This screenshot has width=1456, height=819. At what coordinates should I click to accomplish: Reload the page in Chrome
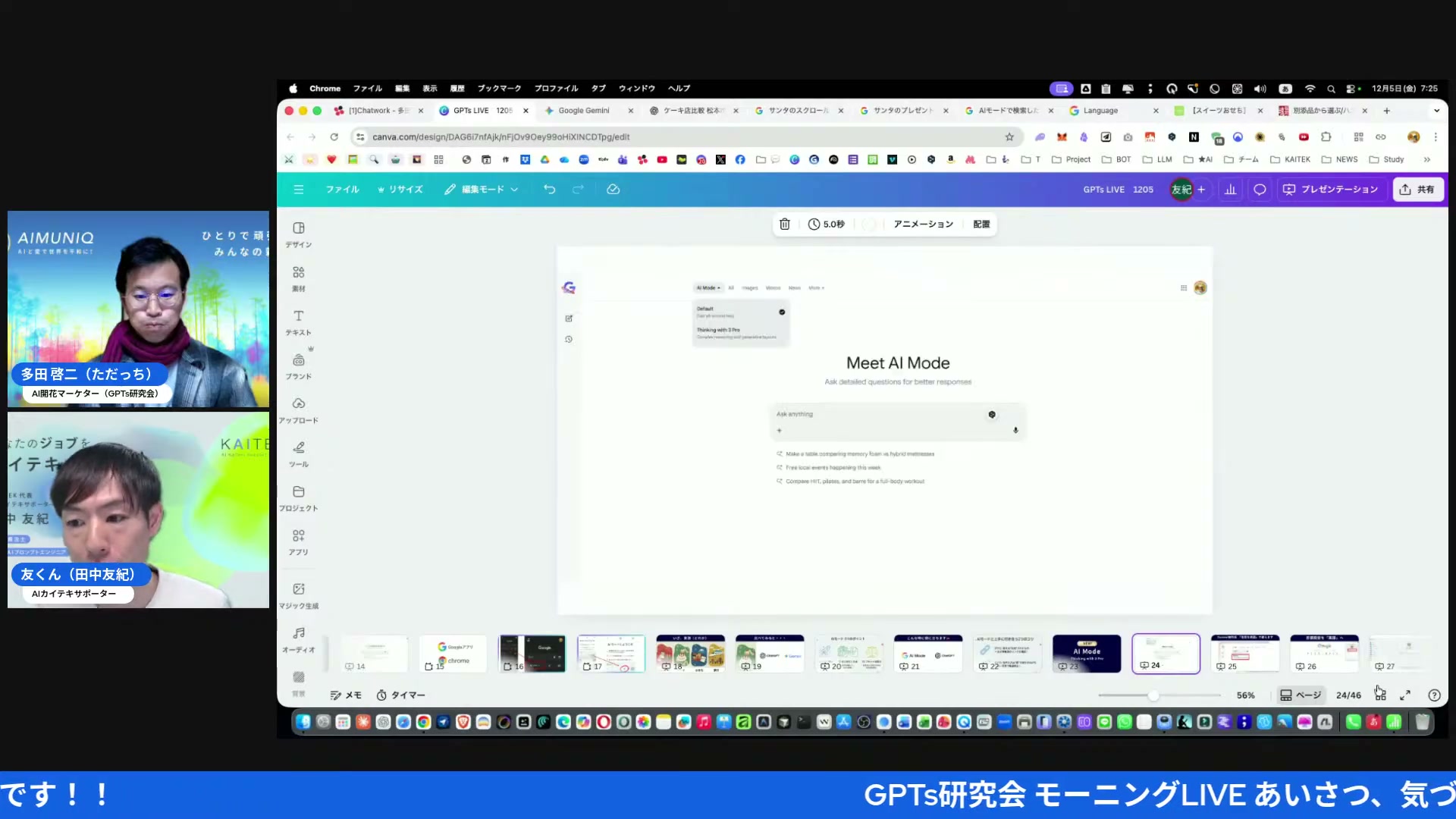pyautogui.click(x=334, y=137)
